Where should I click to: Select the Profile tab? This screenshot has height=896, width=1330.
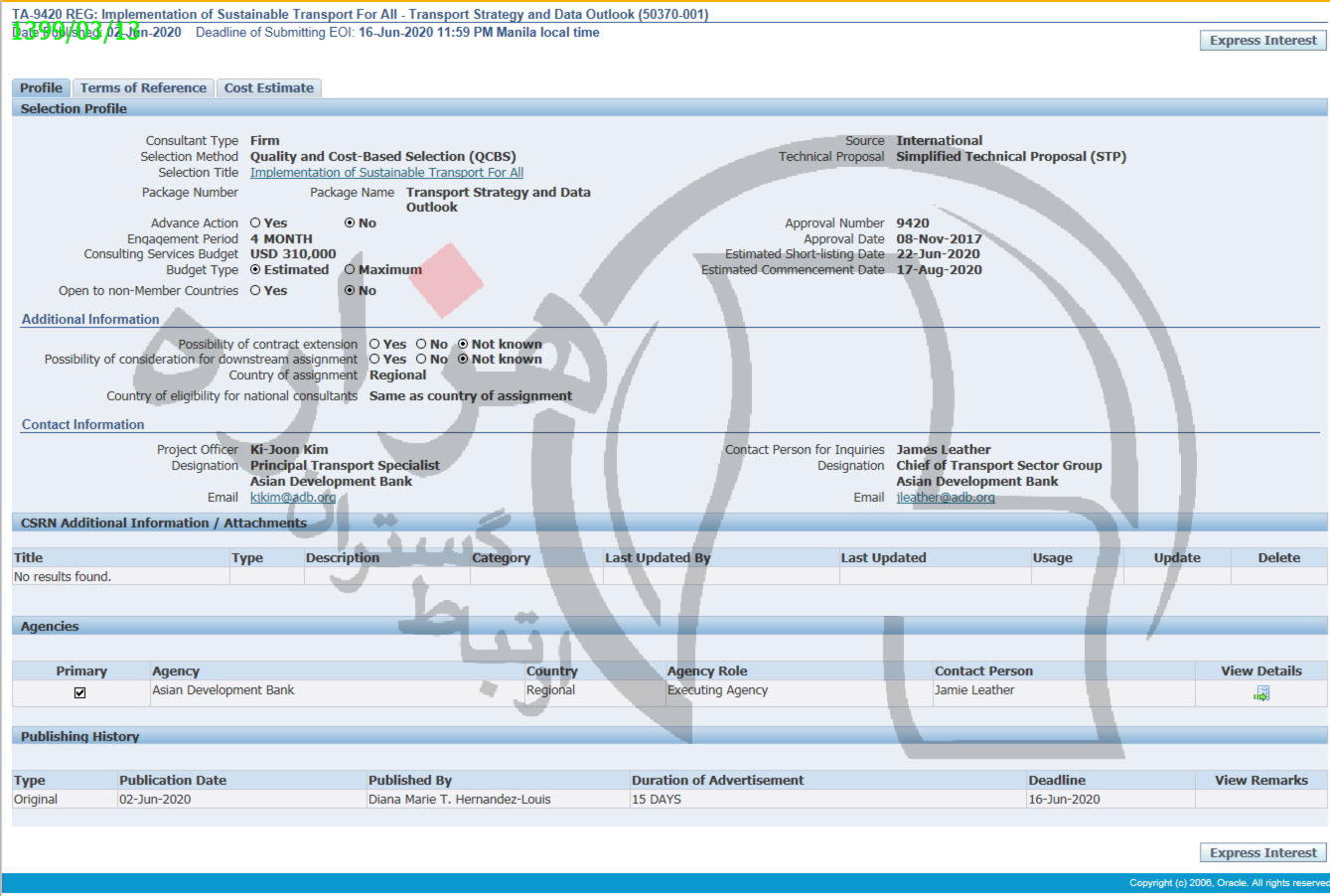(x=41, y=88)
